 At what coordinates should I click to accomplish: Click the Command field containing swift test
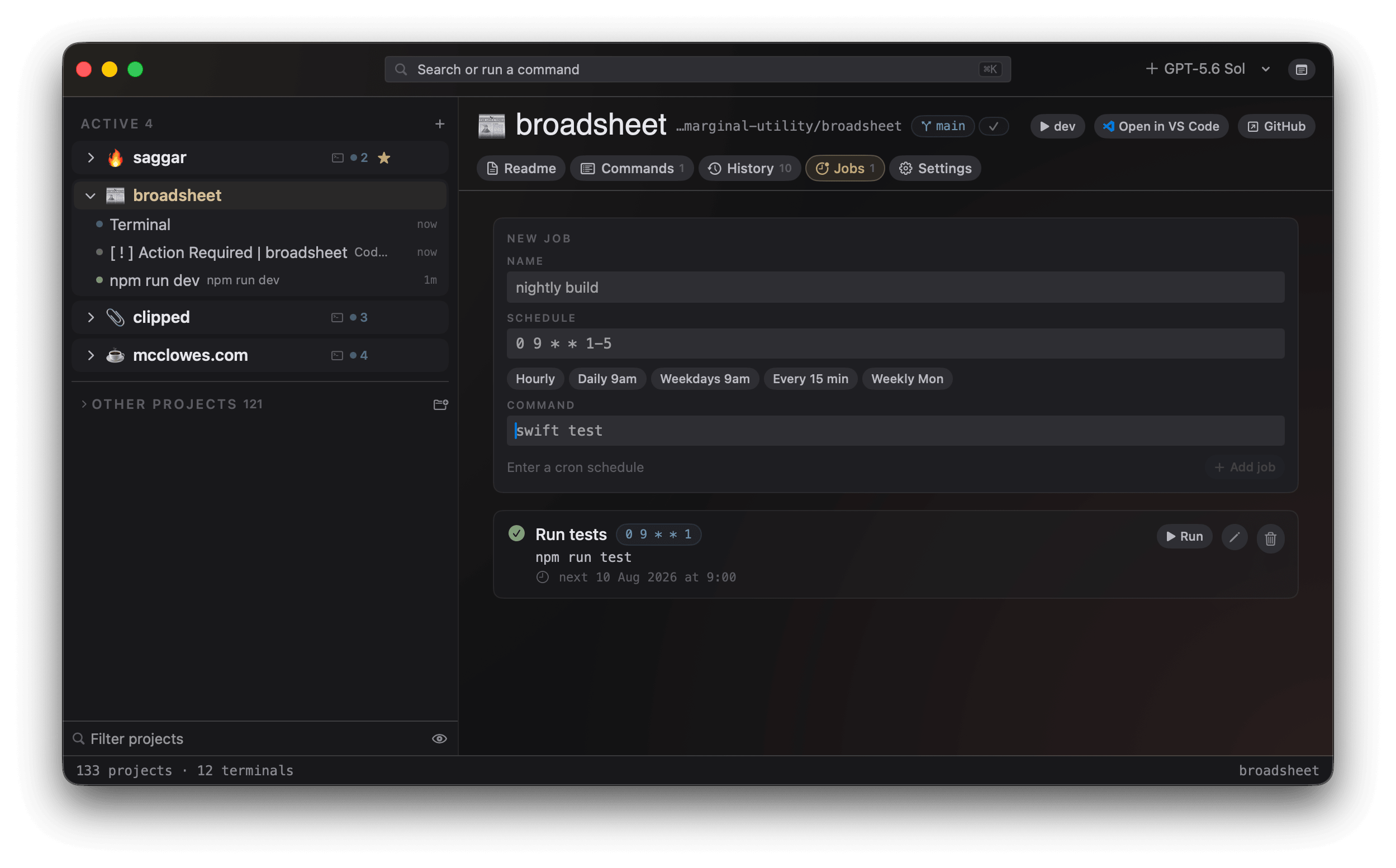coord(895,431)
